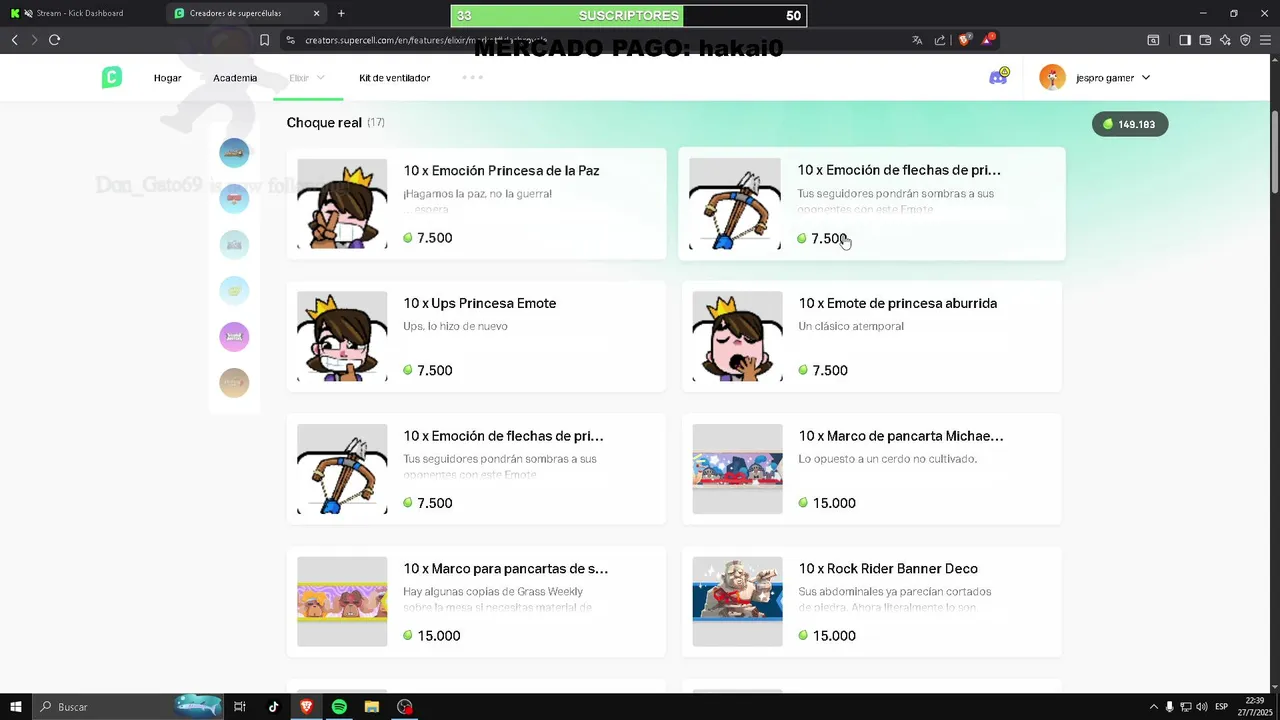Open Task View in the taskbar
This screenshot has width=1280, height=720.
click(240, 707)
